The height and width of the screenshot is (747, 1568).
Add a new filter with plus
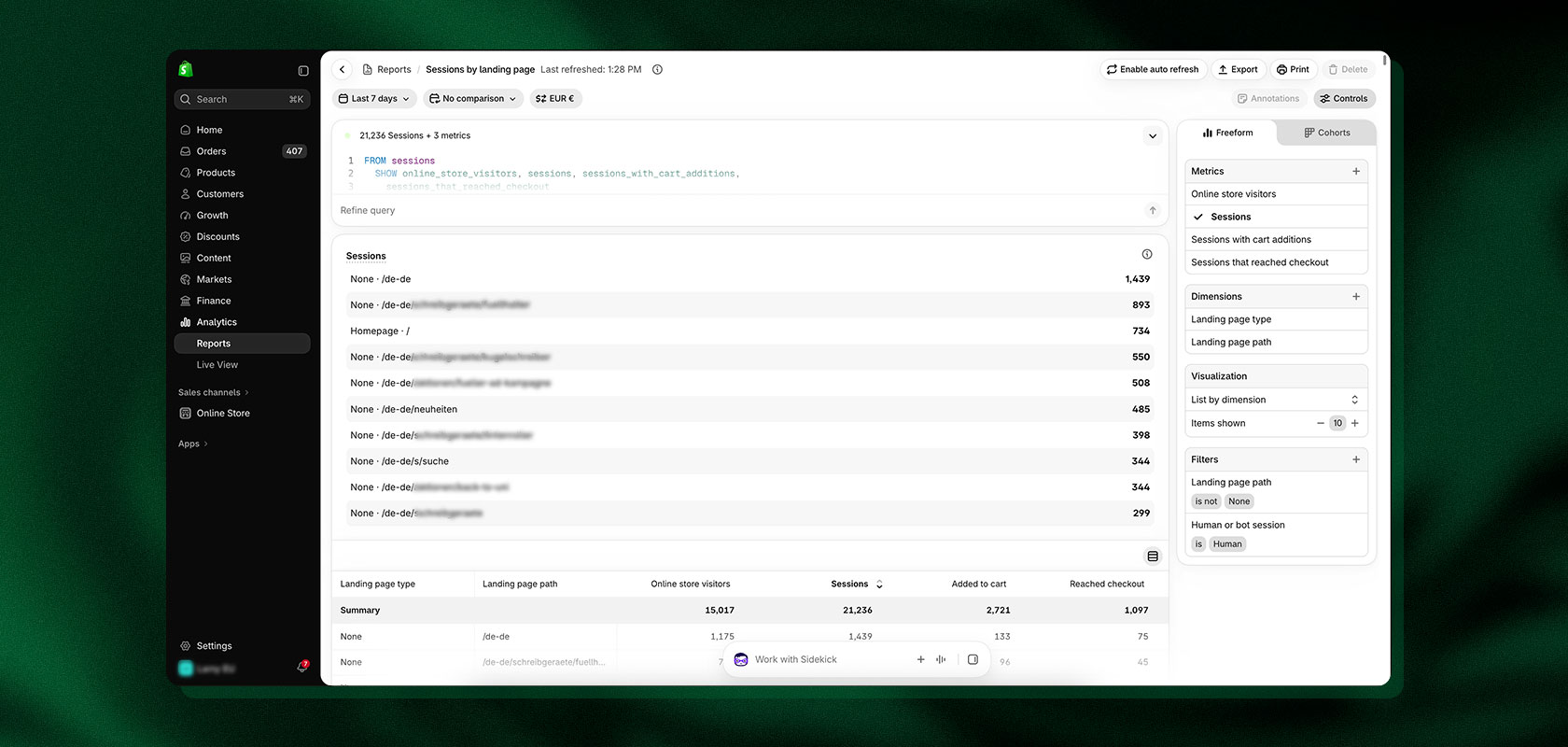tap(1356, 459)
